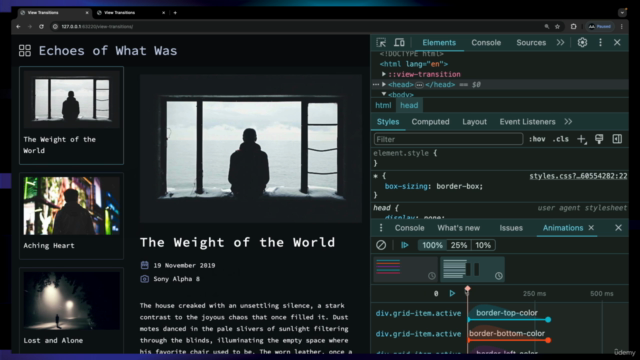
Task: Go back in browser history
Action: tap(18, 27)
